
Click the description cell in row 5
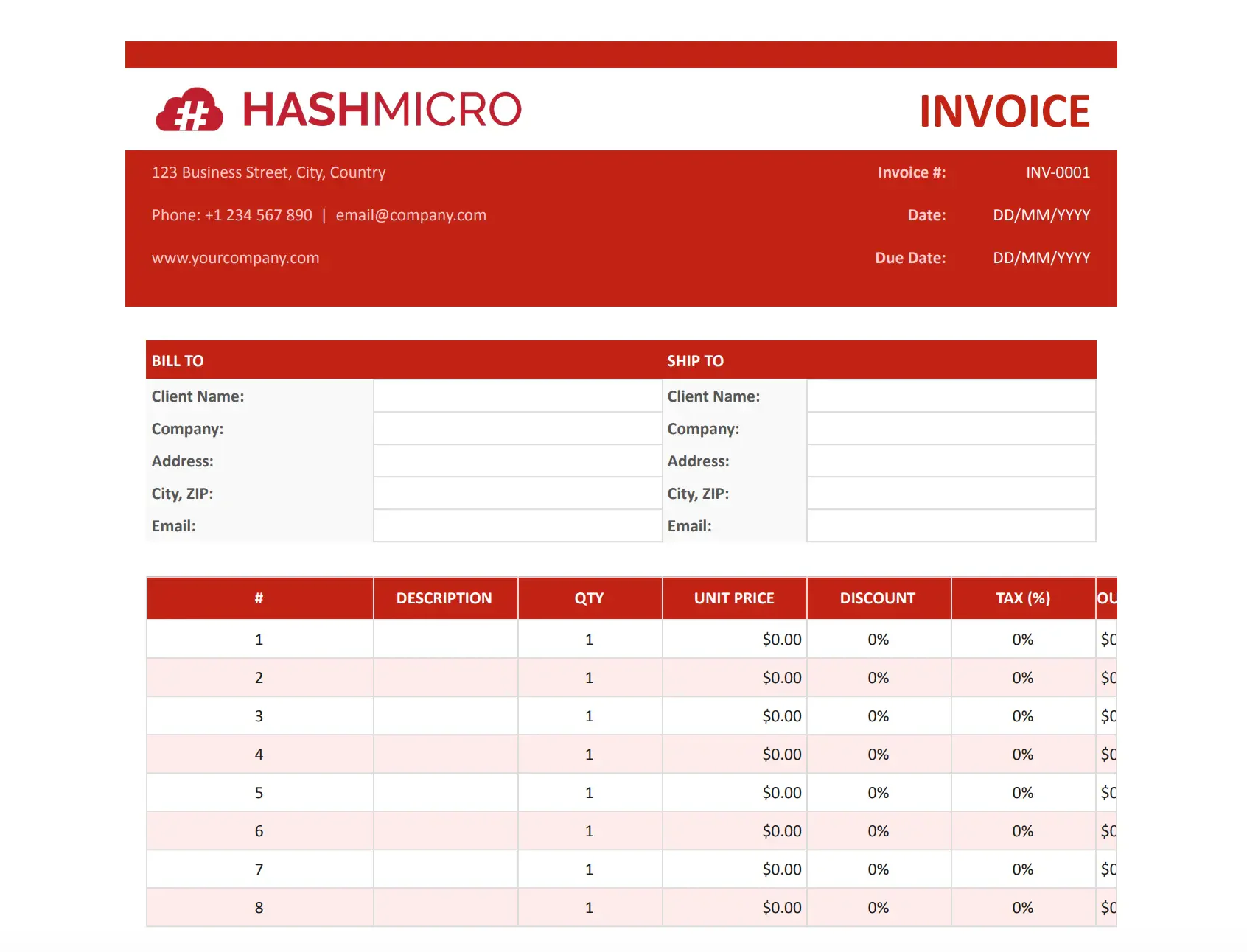[445, 793]
